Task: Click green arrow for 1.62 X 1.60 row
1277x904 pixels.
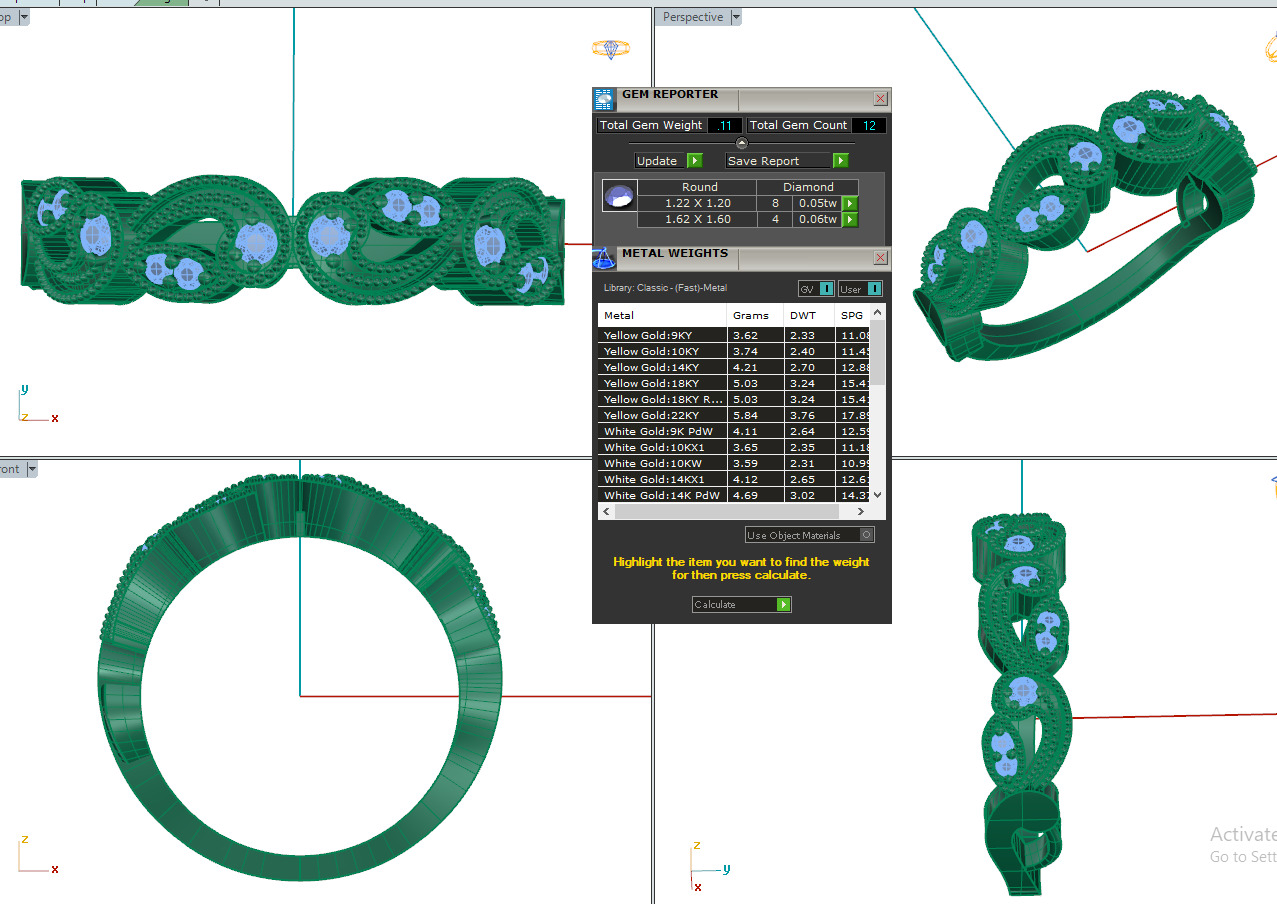Action: tap(850, 219)
